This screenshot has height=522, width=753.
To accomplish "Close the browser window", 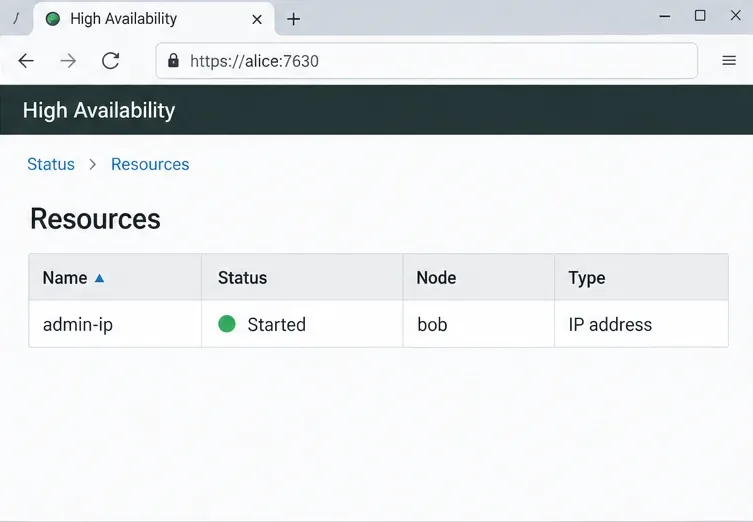I will click(735, 15).
